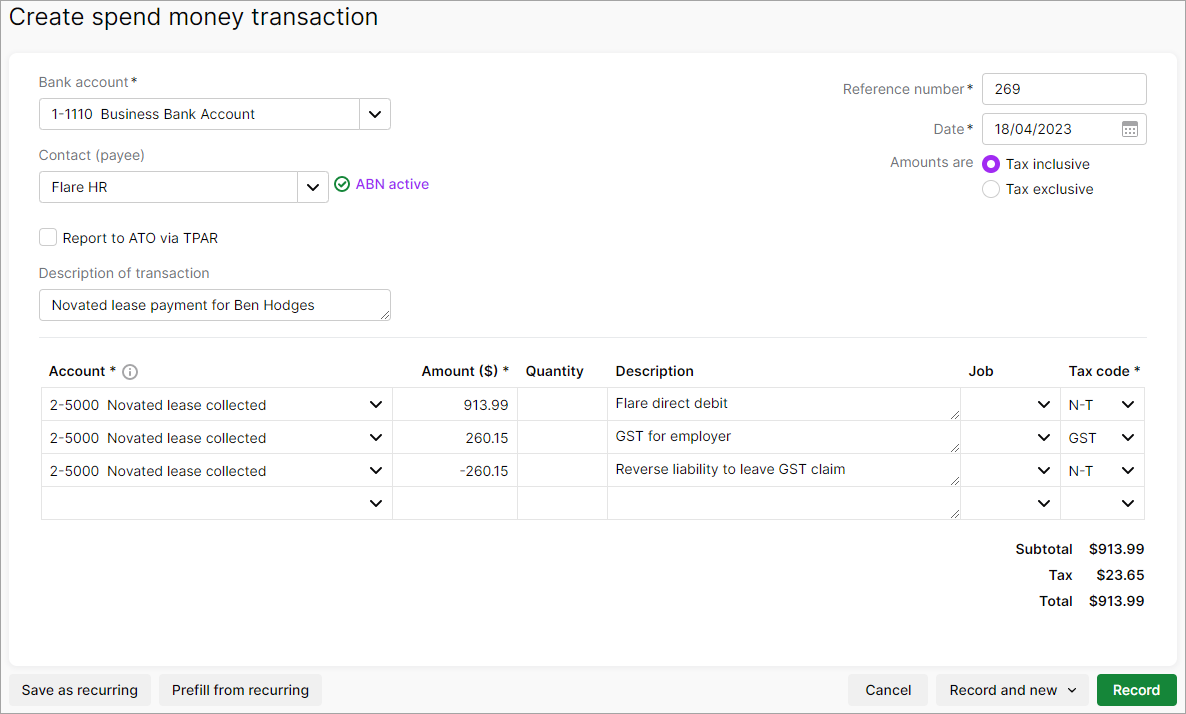
Task: Open the date picker calendar icon
Action: [1129, 129]
